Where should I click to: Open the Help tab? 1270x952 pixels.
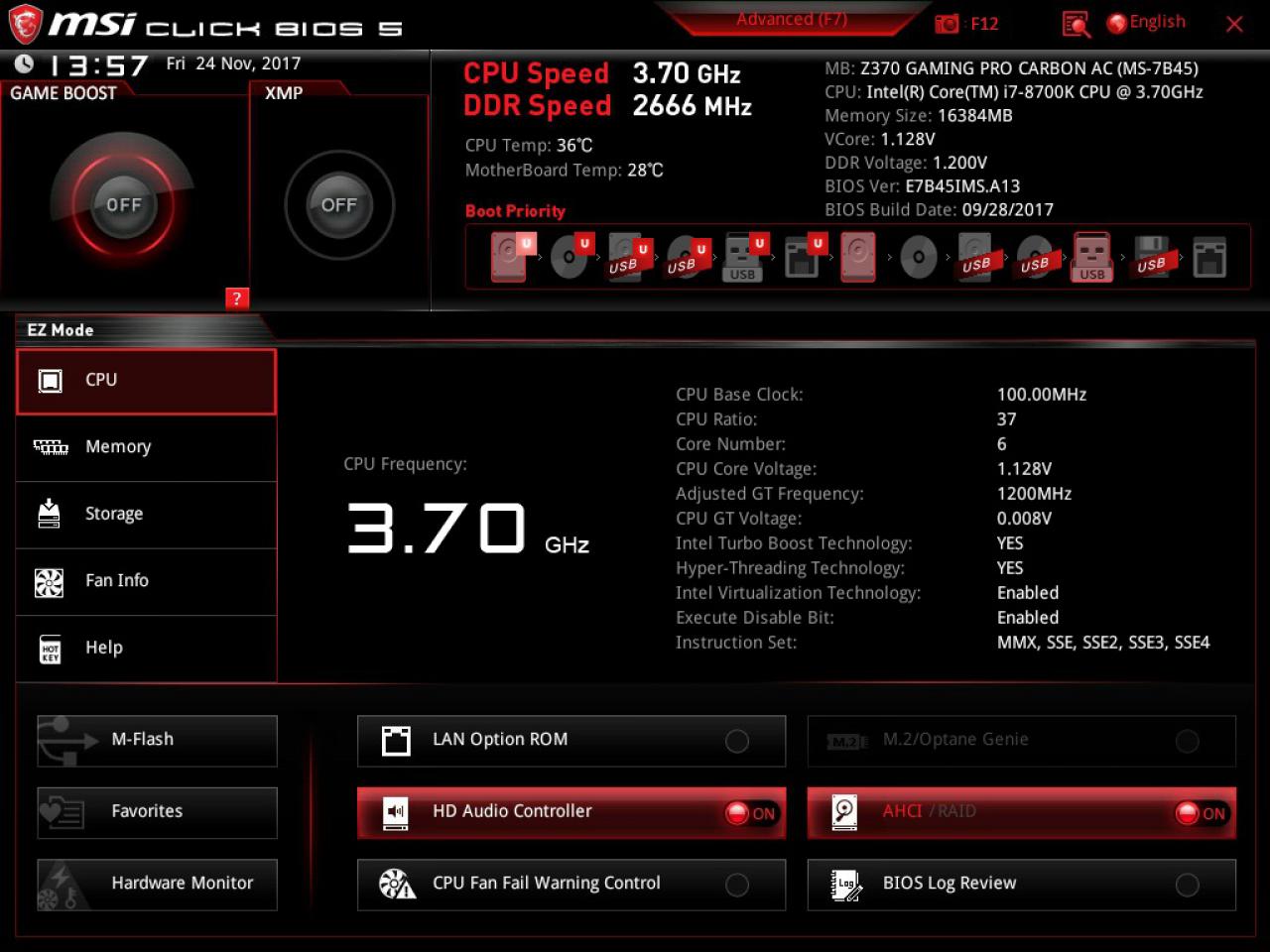(146, 649)
